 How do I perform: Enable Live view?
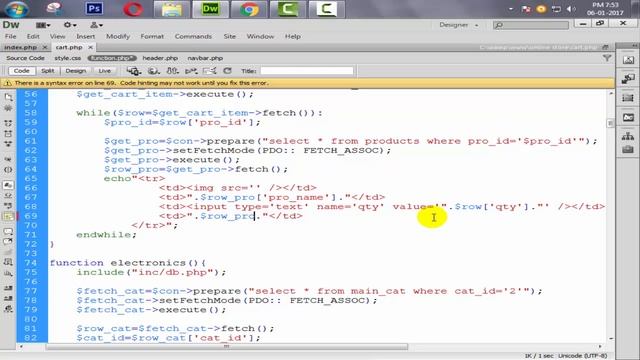click(x=104, y=71)
